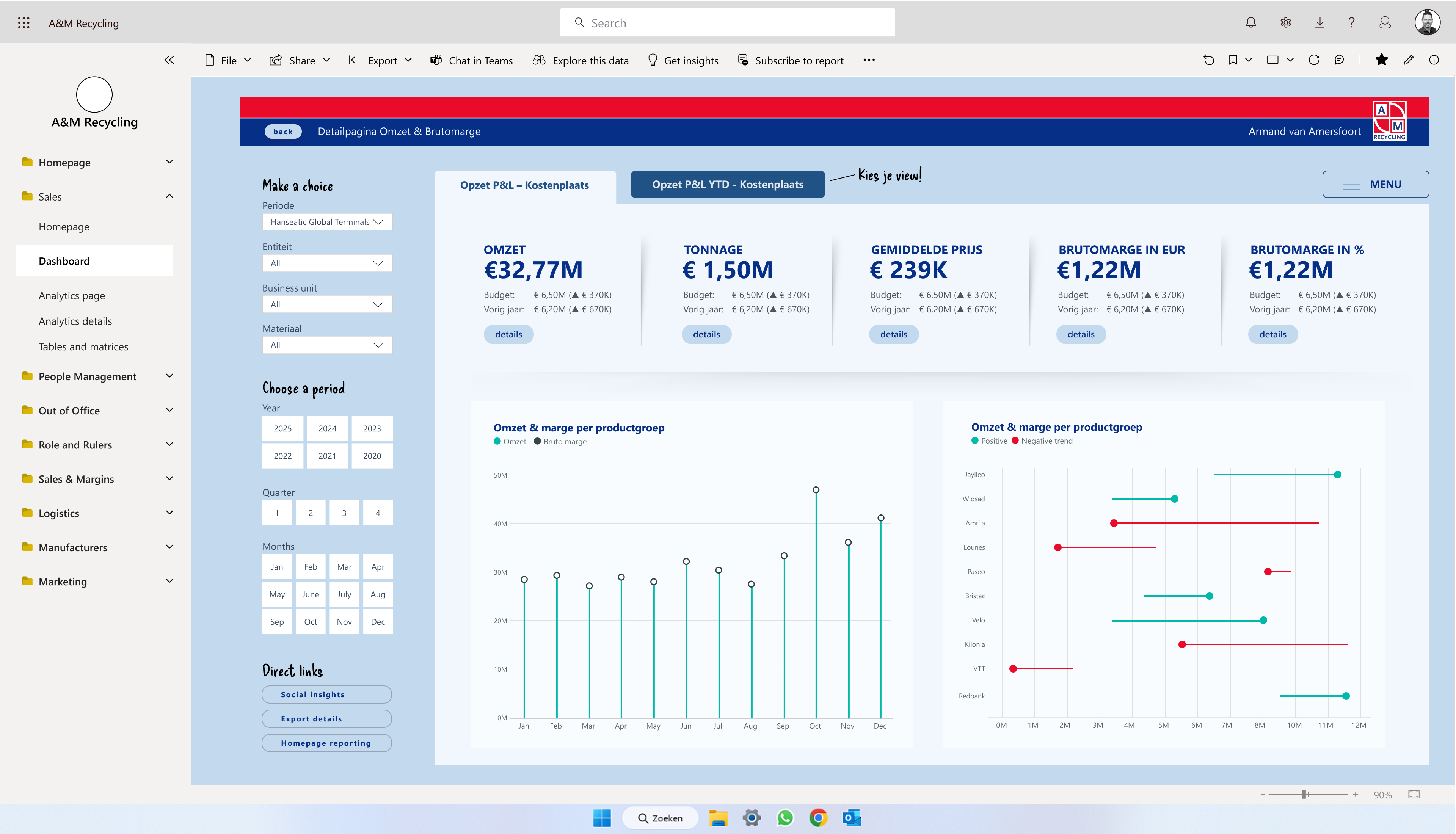Open settings gear in top bar
1456x834 pixels.
[x=1286, y=22]
